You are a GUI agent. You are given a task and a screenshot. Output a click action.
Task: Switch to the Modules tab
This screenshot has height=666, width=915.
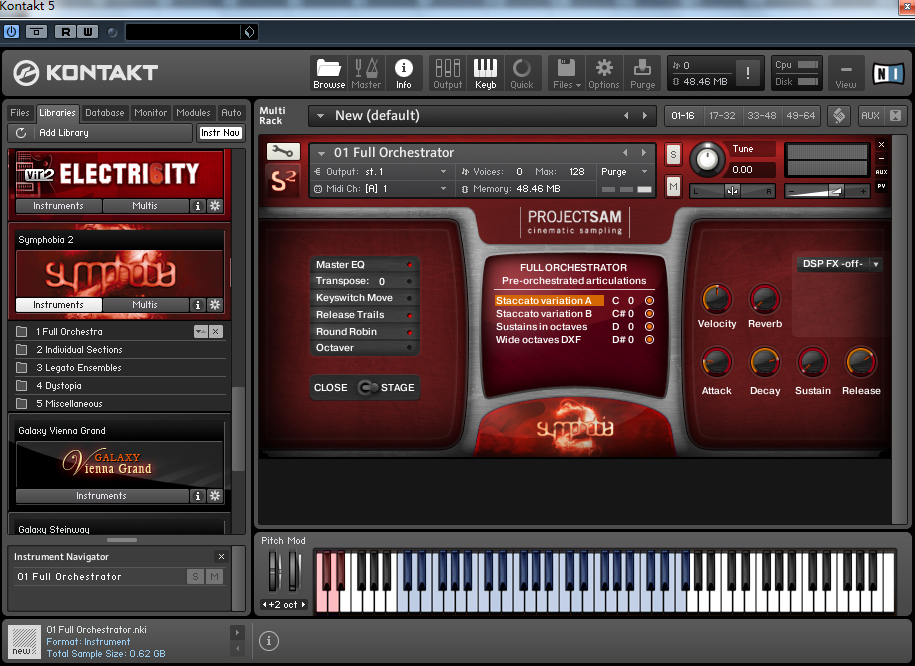(193, 113)
